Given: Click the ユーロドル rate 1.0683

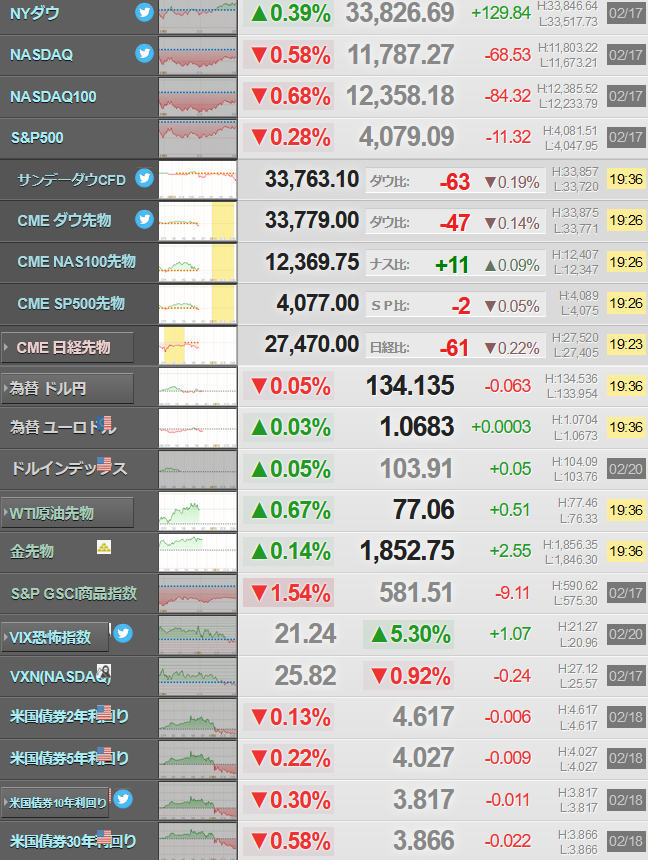Looking at the screenshot, I should tap(418, 427).
